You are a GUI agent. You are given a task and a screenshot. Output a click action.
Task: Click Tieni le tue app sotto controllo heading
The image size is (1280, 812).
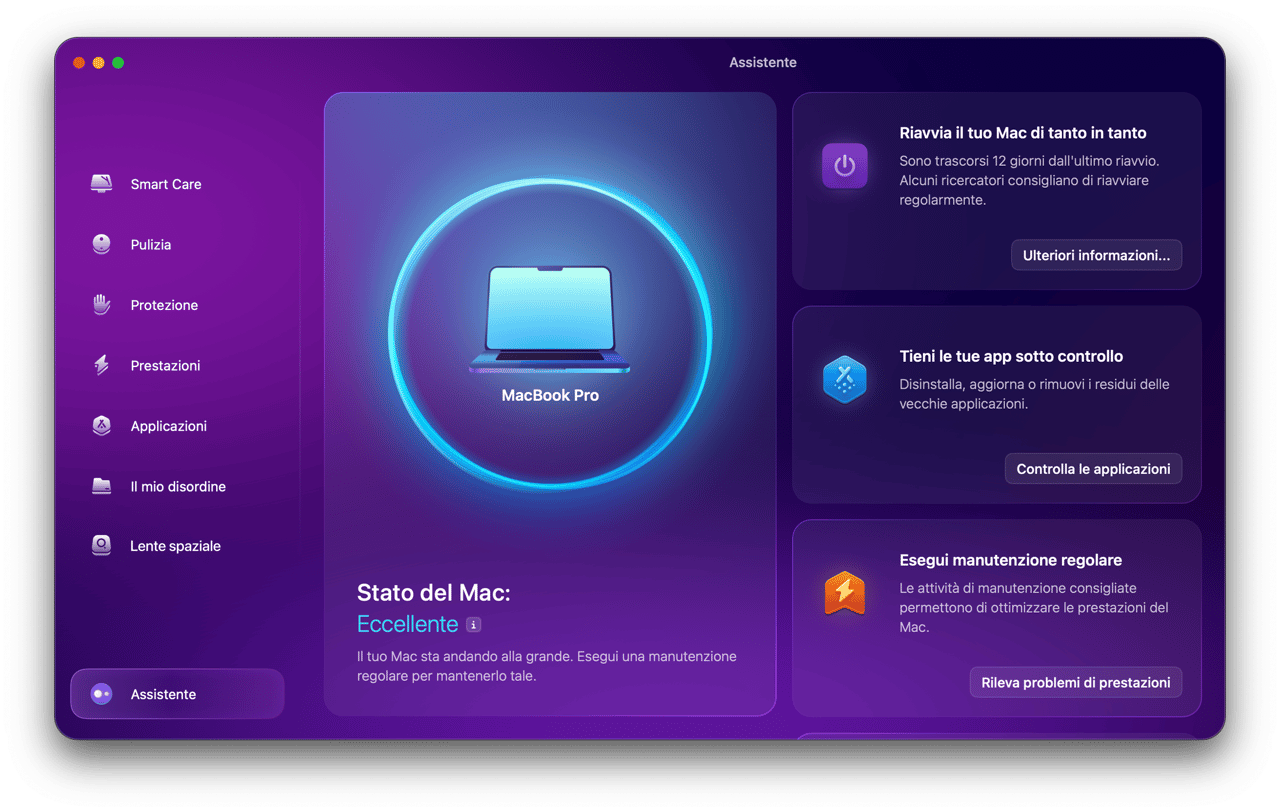(1011, 356)
